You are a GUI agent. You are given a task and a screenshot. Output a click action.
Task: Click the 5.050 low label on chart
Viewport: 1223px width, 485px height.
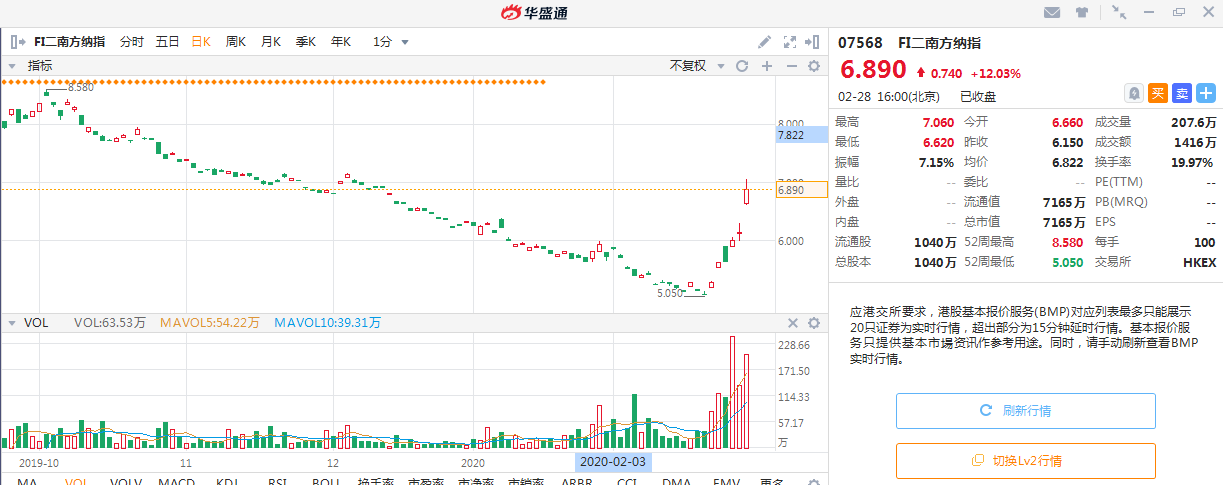click(x=670, y=293)
